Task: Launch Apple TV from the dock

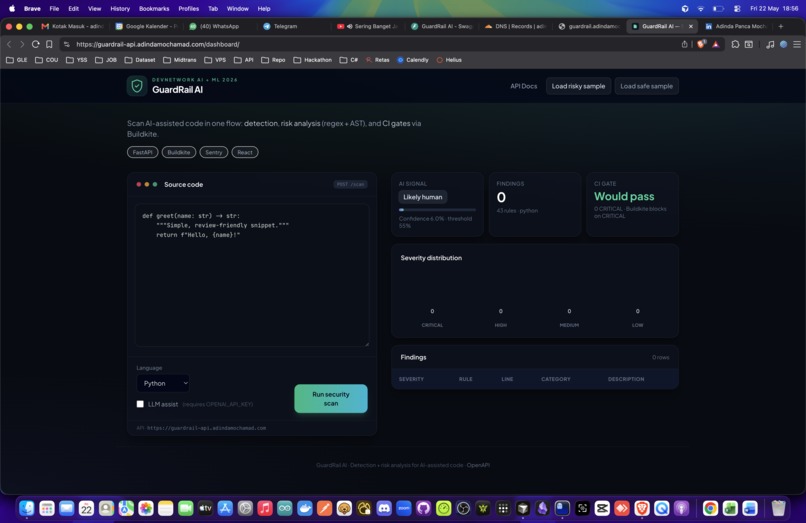Action: [205, 509]
